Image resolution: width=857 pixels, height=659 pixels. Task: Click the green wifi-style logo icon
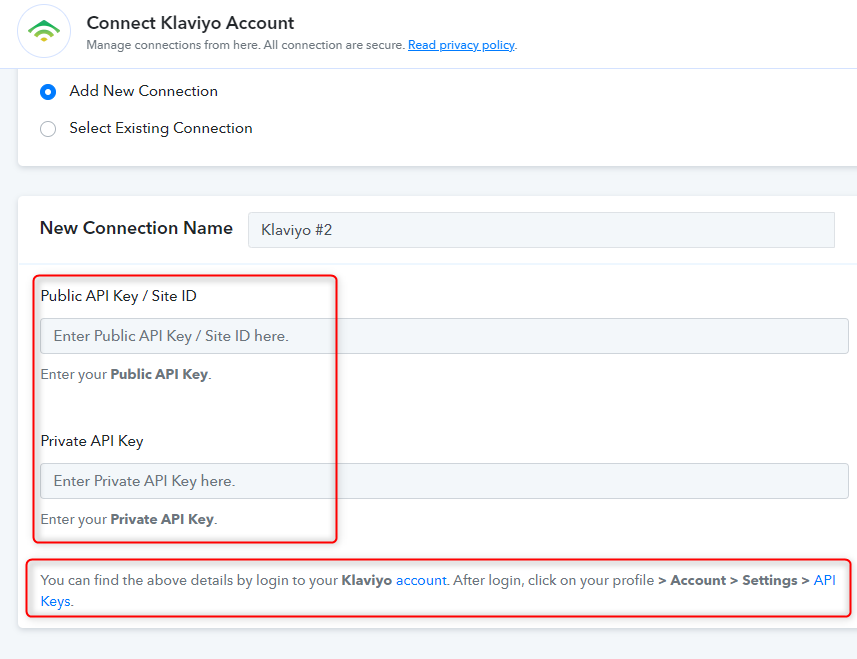44,31
